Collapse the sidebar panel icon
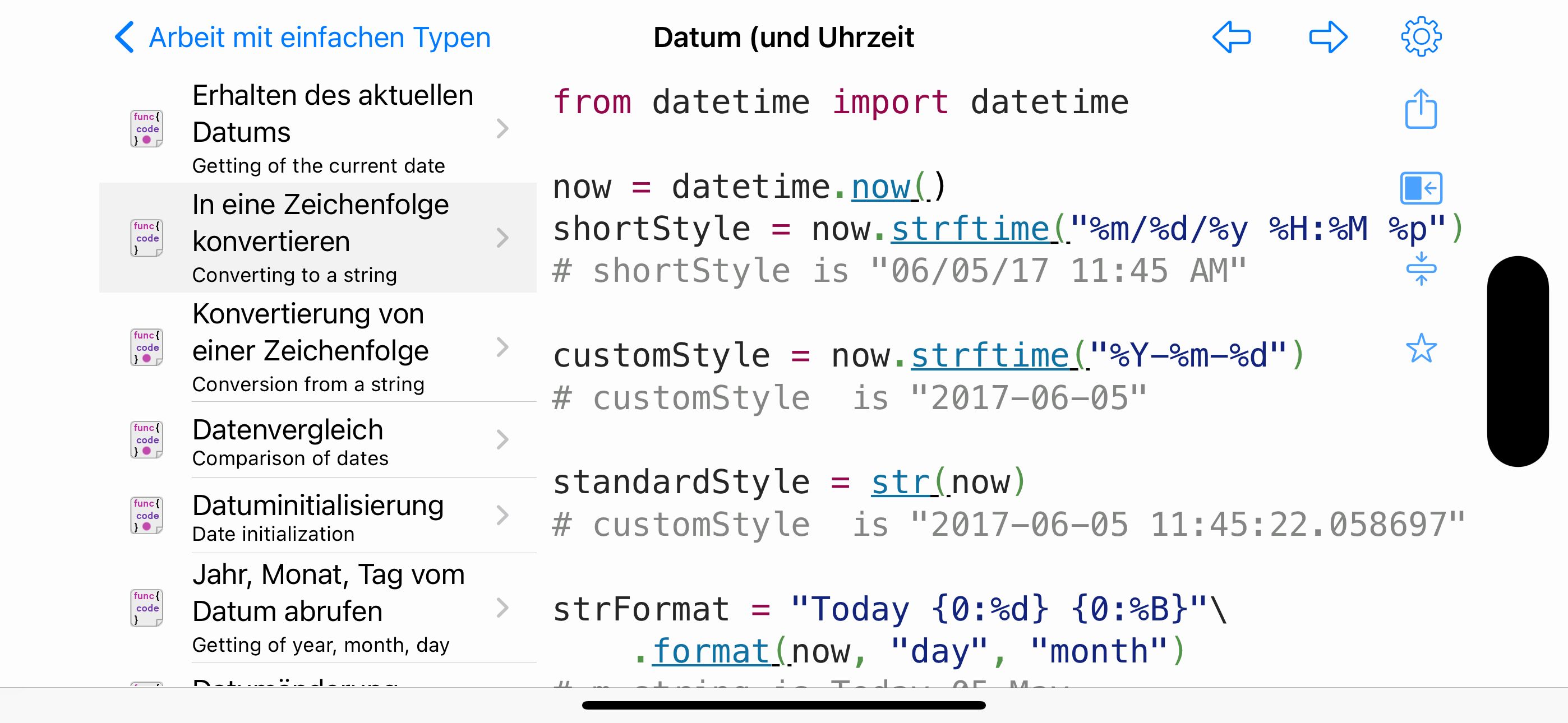Screen dimensions: 1568x723 pyautogui.click(x=1421, y=188)
